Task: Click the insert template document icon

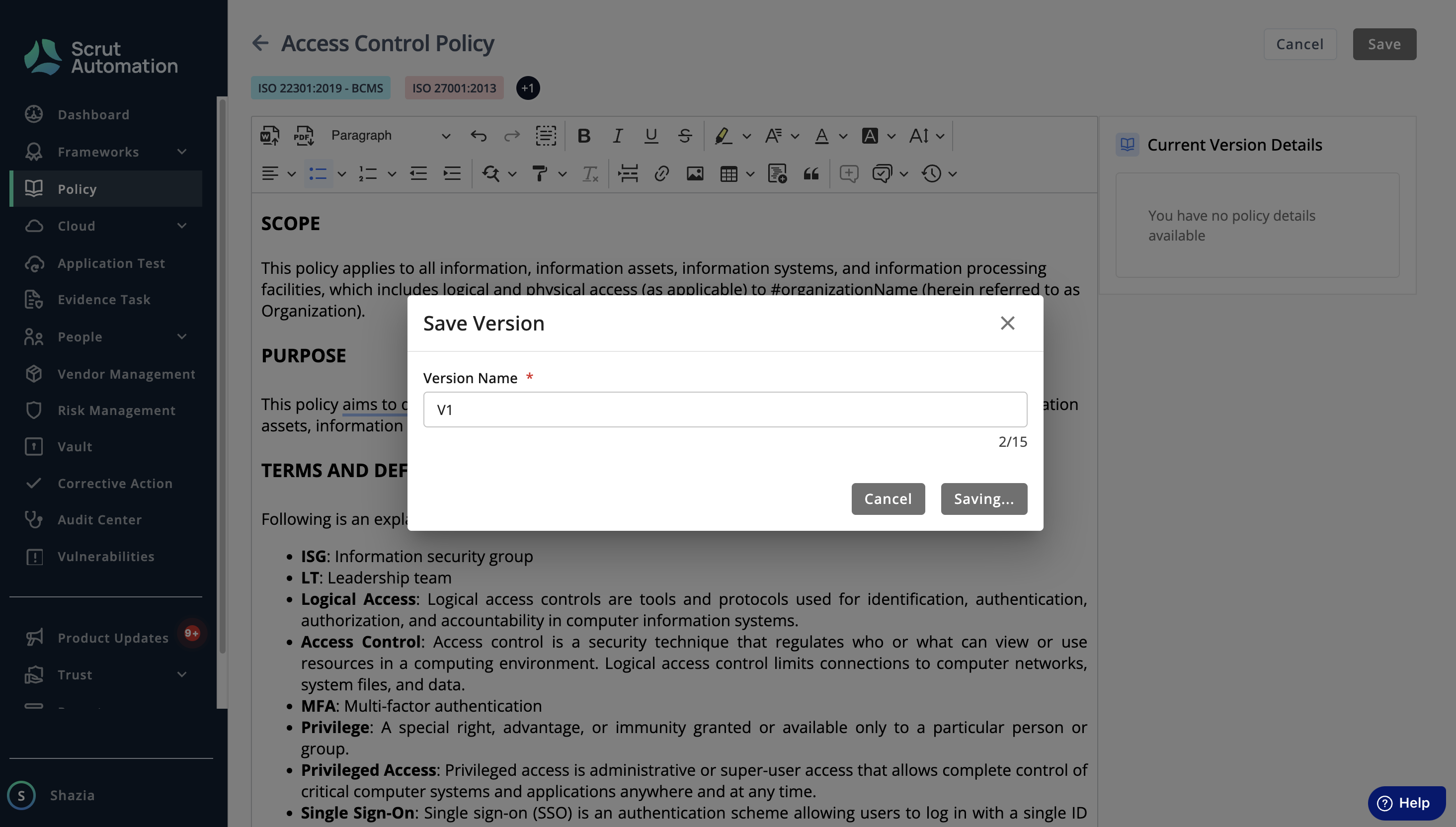Action: pos(777,174)
